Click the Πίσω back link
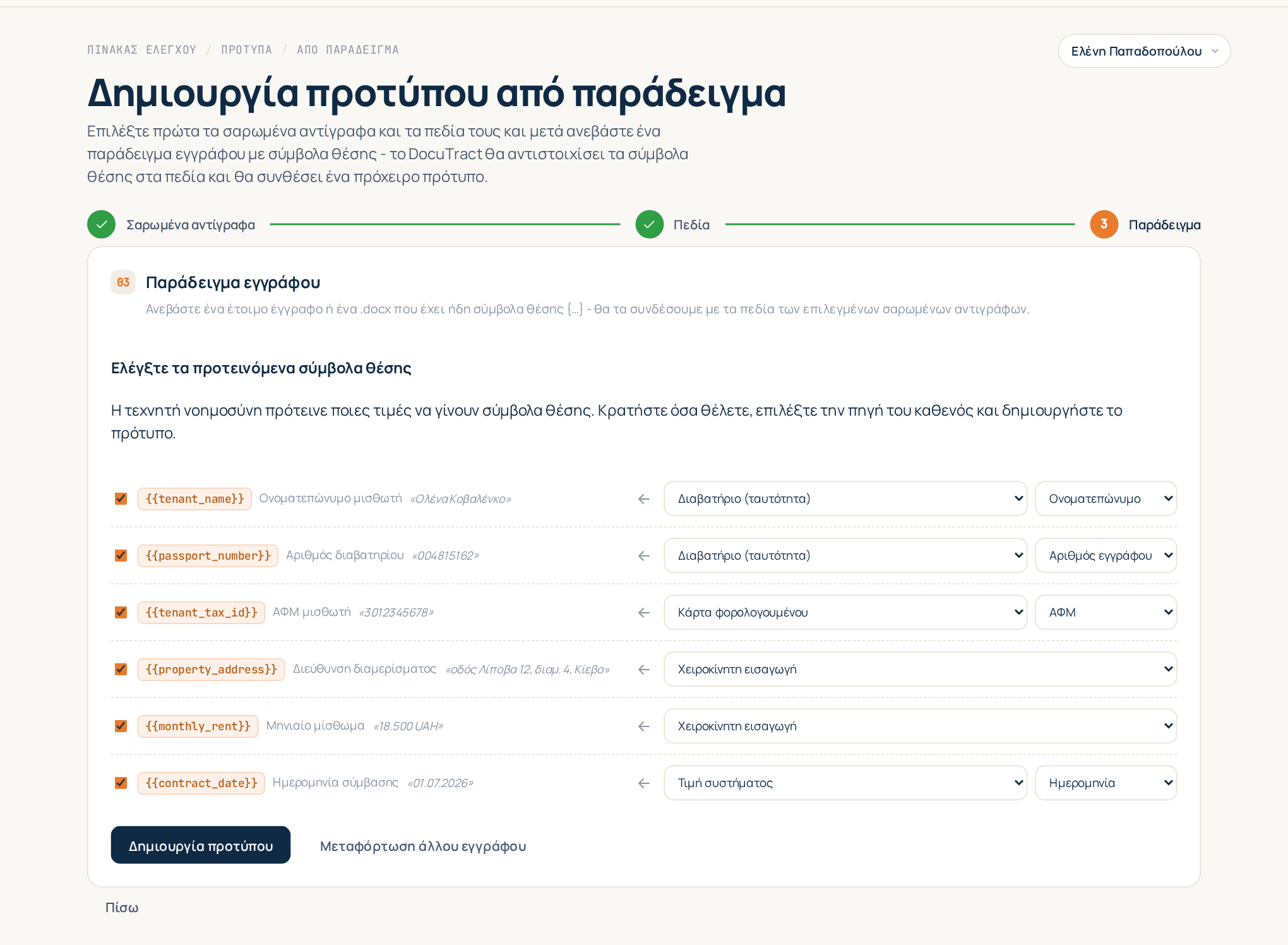Screen dimensions: 1288x945 pos(122,908)
